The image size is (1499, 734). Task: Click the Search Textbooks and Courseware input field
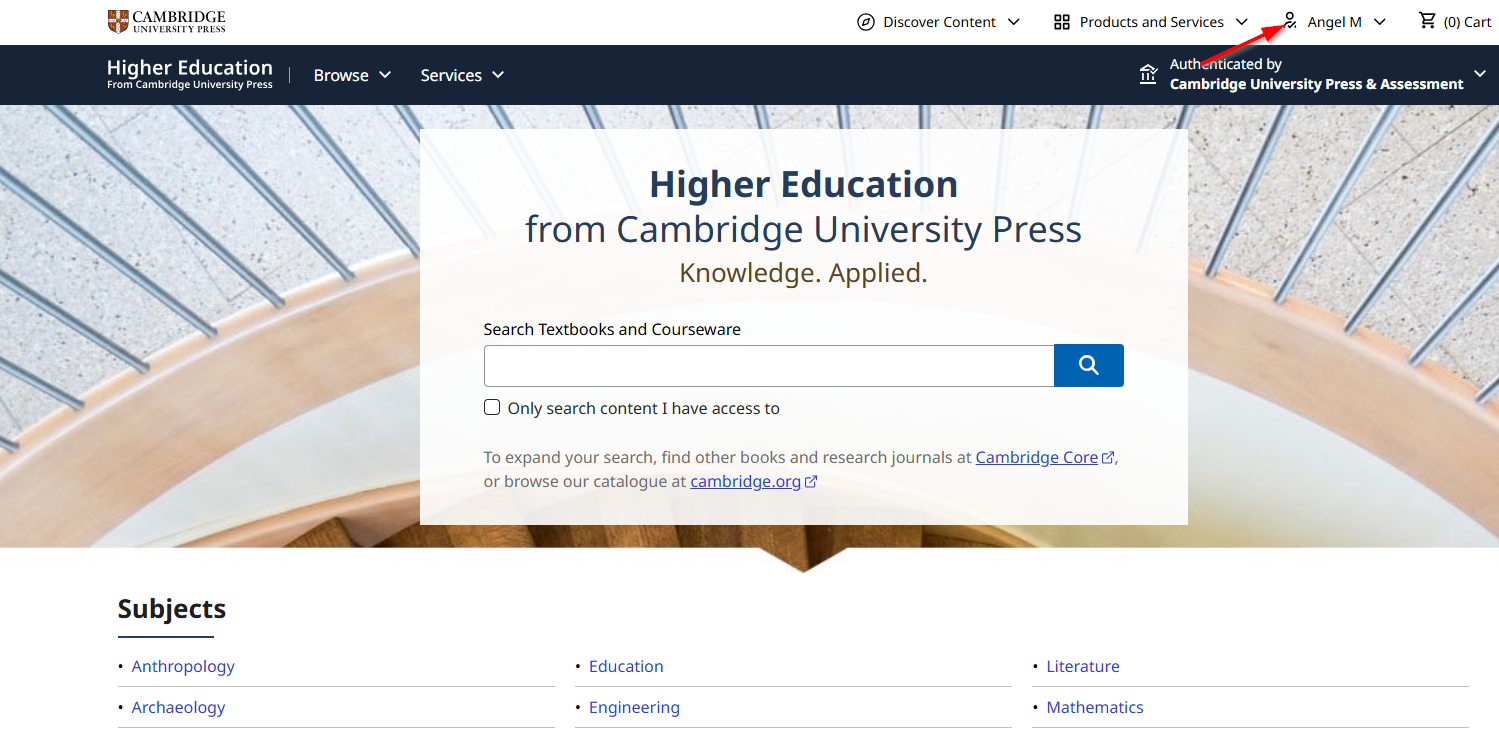(x=769, y=366)
